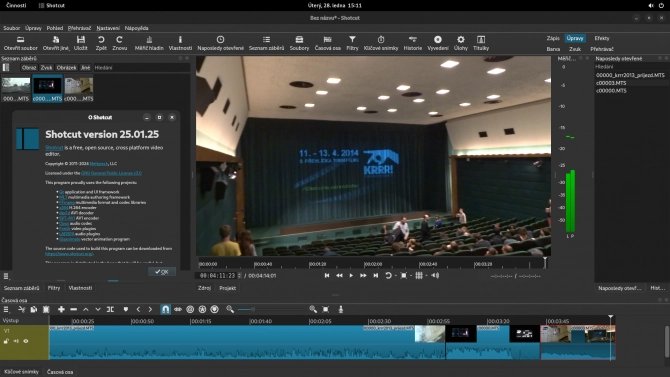The height and width of the screenshot is (377, 670).
Task: Remove clip with the timeline minus icon
Action: coord(73,309)
